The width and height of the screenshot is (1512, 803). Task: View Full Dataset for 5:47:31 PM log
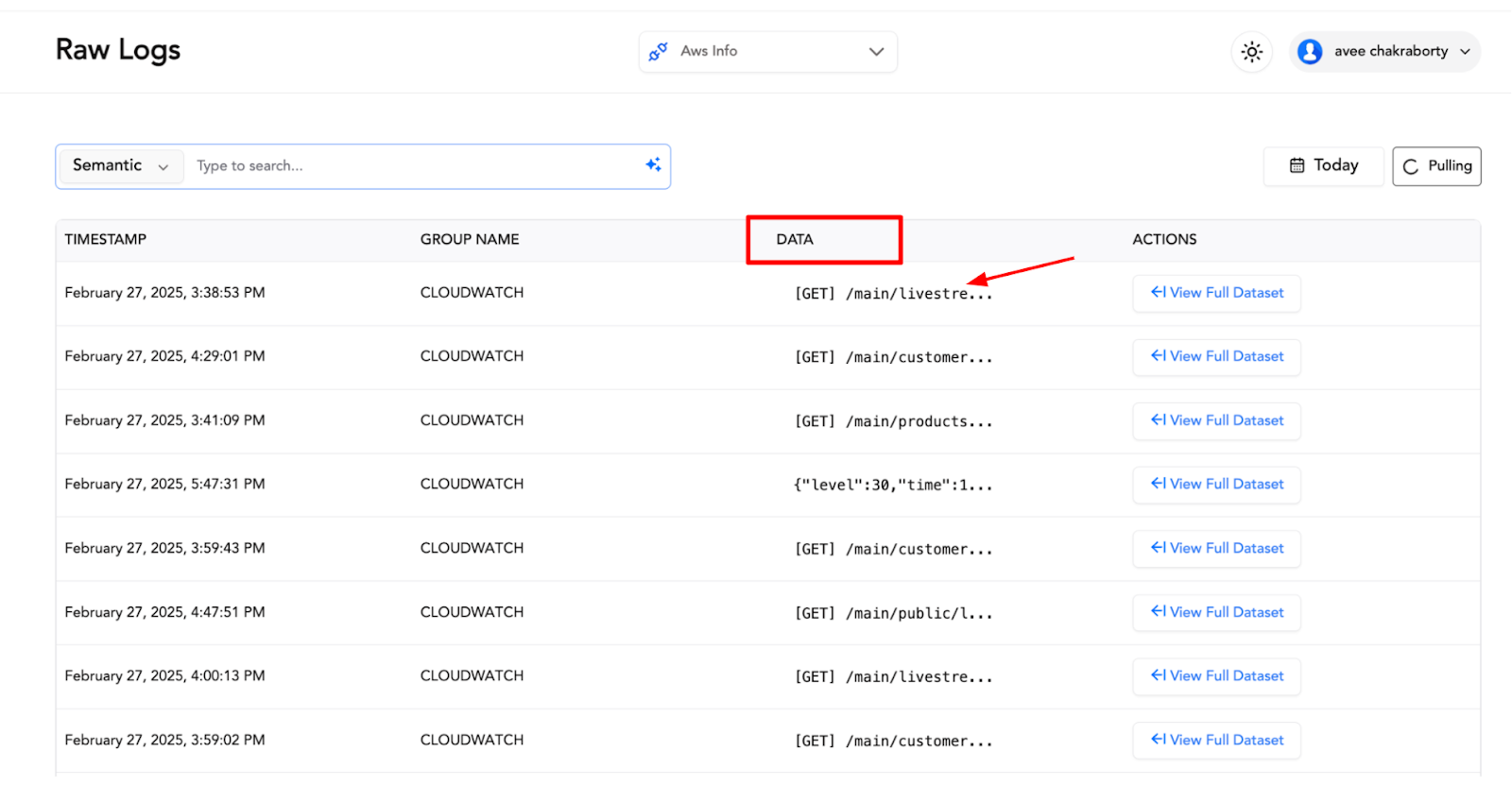point(1217,484)
